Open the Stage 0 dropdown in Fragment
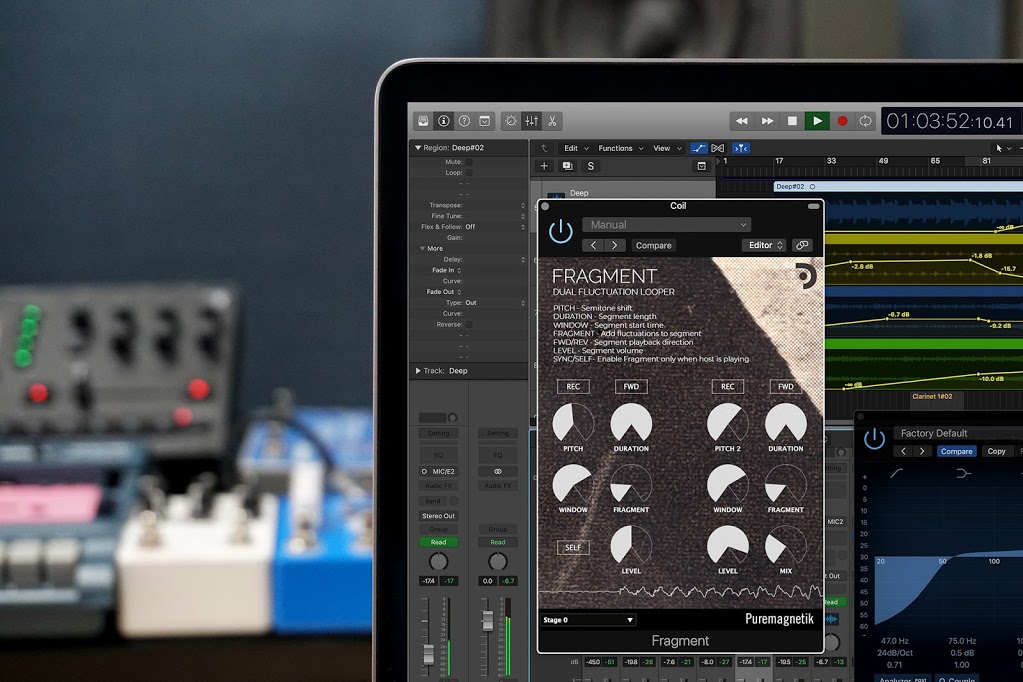The image size is (1023, 682). point(588,620)
